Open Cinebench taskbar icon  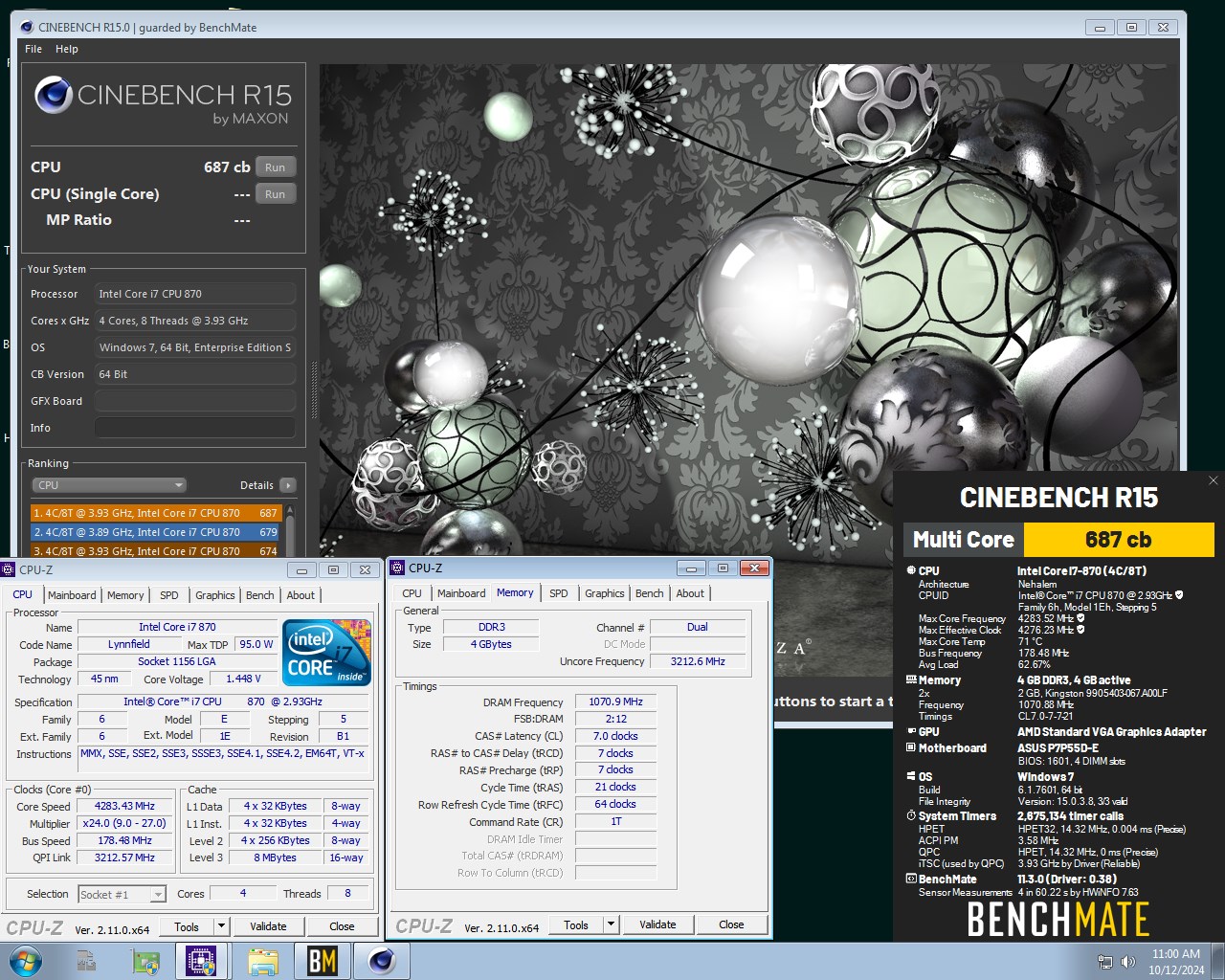[382, 961]
